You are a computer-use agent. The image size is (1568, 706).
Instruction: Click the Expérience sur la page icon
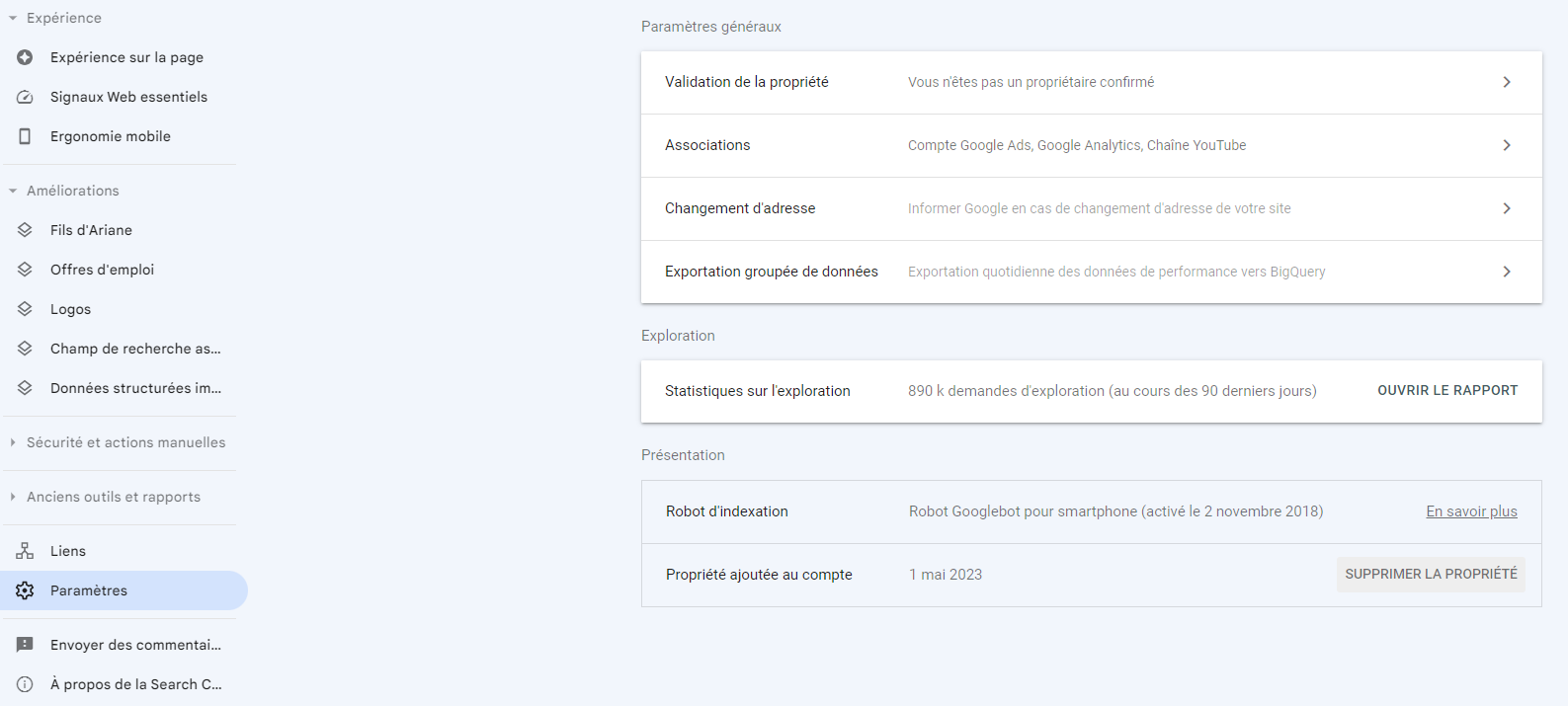coord(25,57)
